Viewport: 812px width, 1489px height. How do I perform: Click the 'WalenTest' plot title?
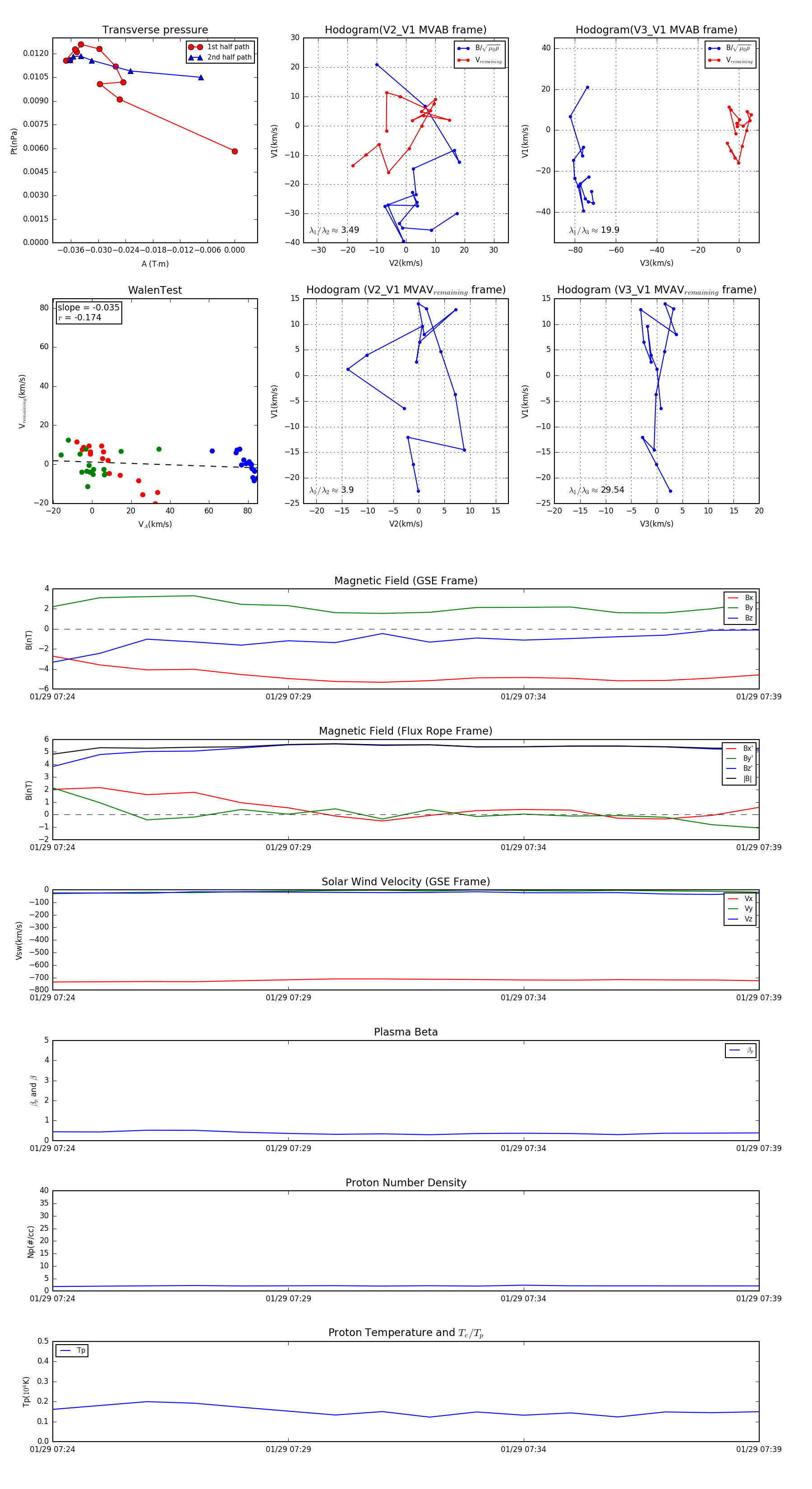(155, 290)
